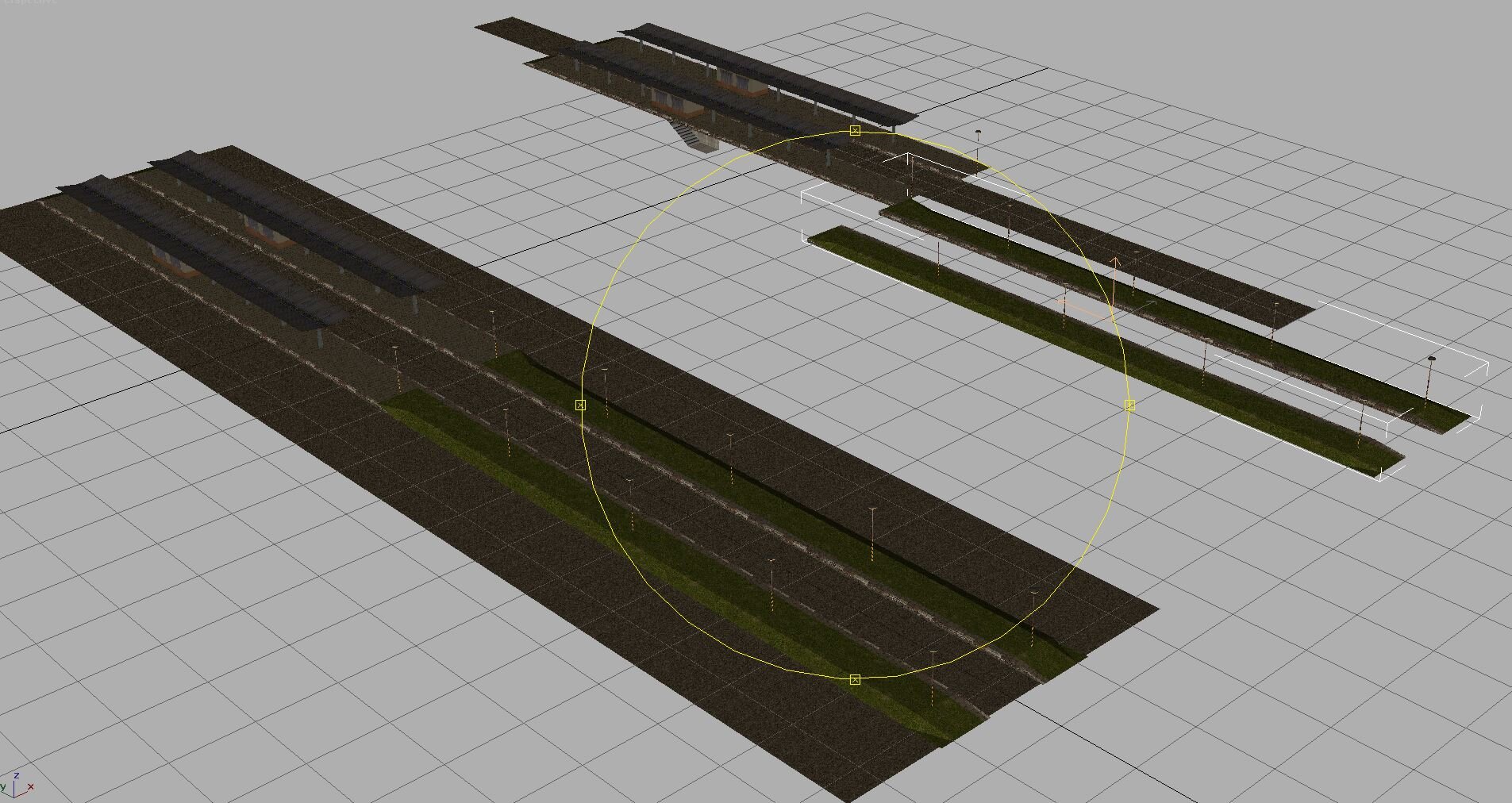Image resolution: width=1512 pixels, height=803 pixels.
Task: Click the green Y label on the axis tripod
Action: point(4,787)
